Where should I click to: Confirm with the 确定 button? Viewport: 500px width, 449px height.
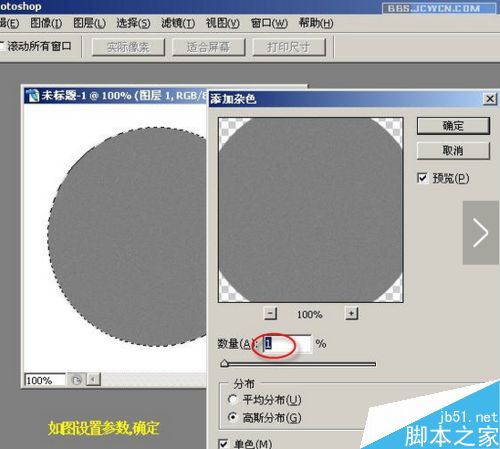point(453,126)
